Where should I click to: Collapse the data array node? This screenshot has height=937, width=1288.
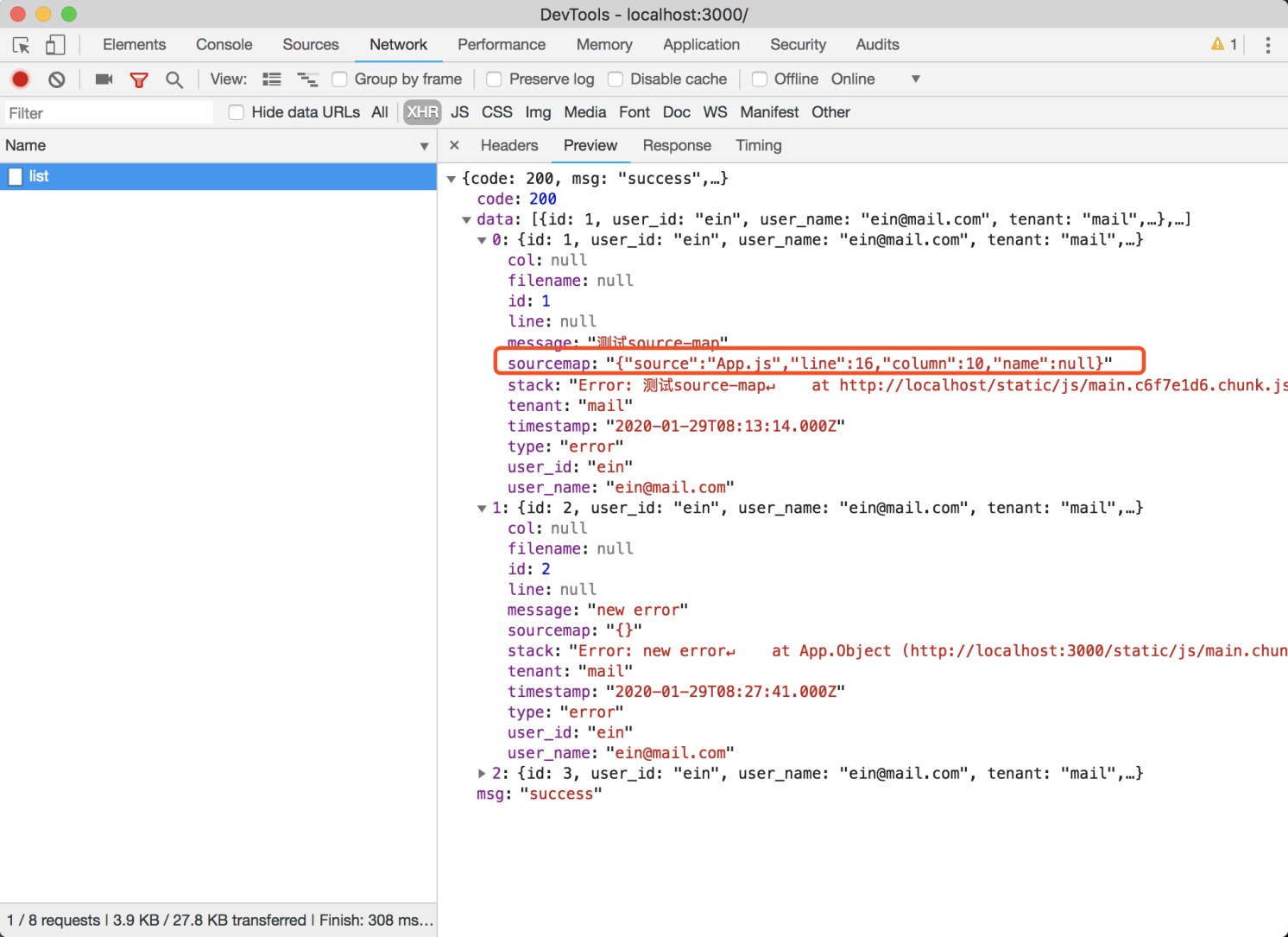tap(466, 220)
